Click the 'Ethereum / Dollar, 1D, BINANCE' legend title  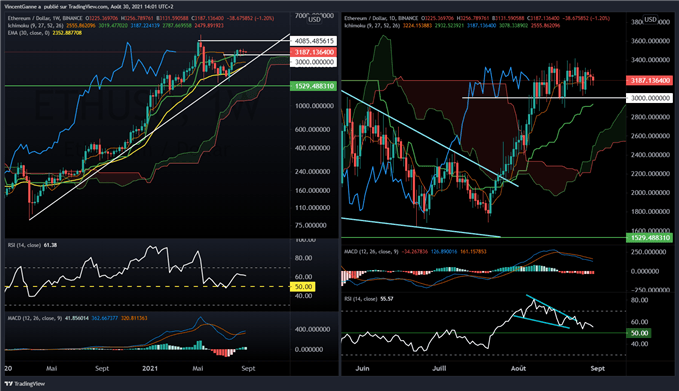pos(382,19)
